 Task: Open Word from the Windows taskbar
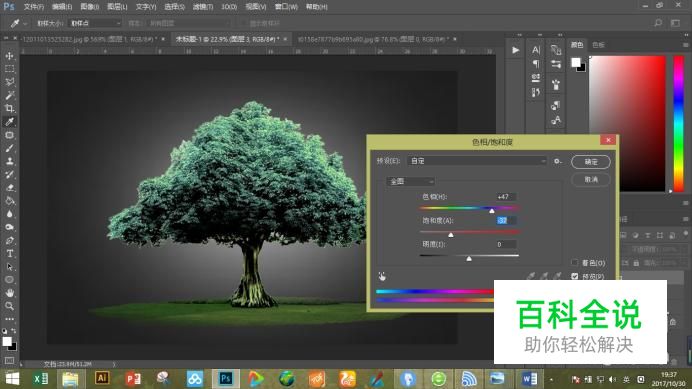529,379
